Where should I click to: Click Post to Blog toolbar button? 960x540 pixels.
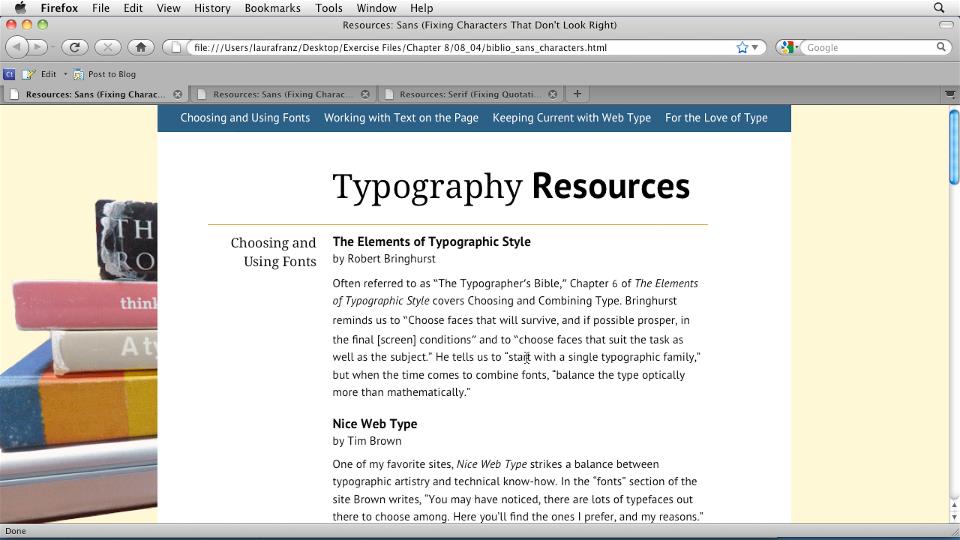click(x=105, y=74)
